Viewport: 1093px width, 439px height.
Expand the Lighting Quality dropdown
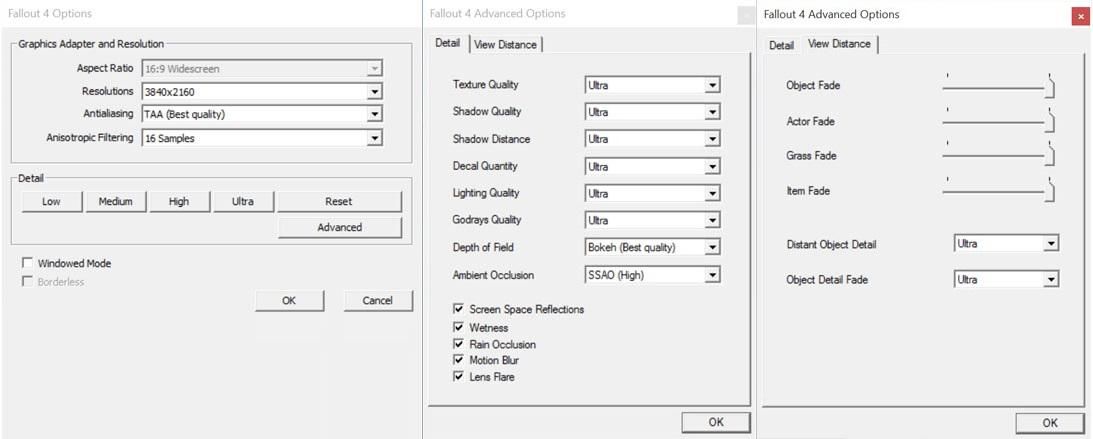(x=652, y=193)
